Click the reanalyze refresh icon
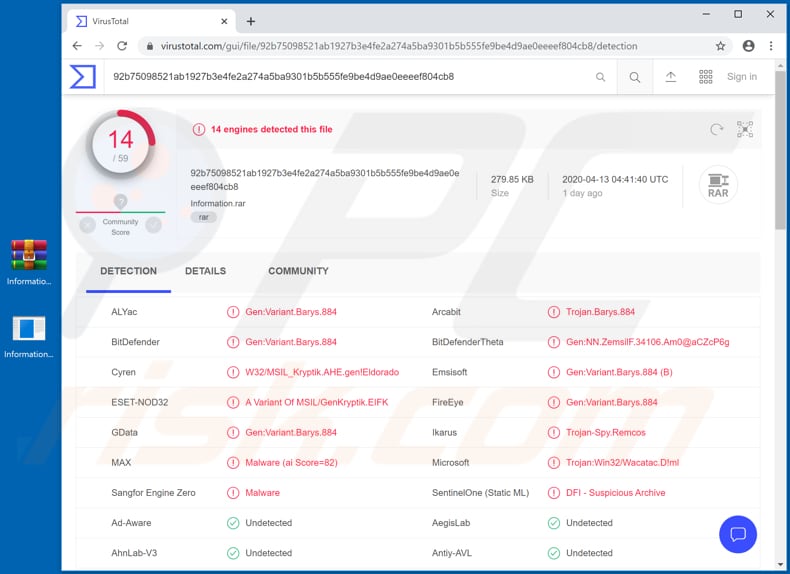 [716, 130]
